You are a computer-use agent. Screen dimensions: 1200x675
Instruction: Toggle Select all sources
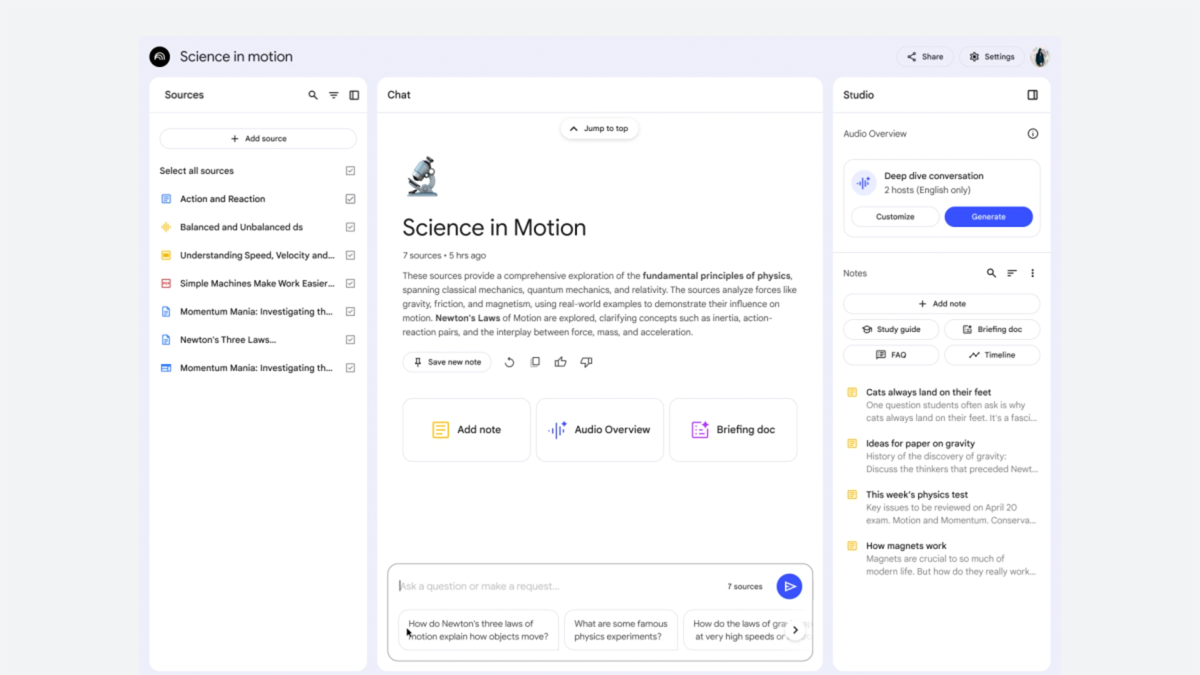click(349, 170)
